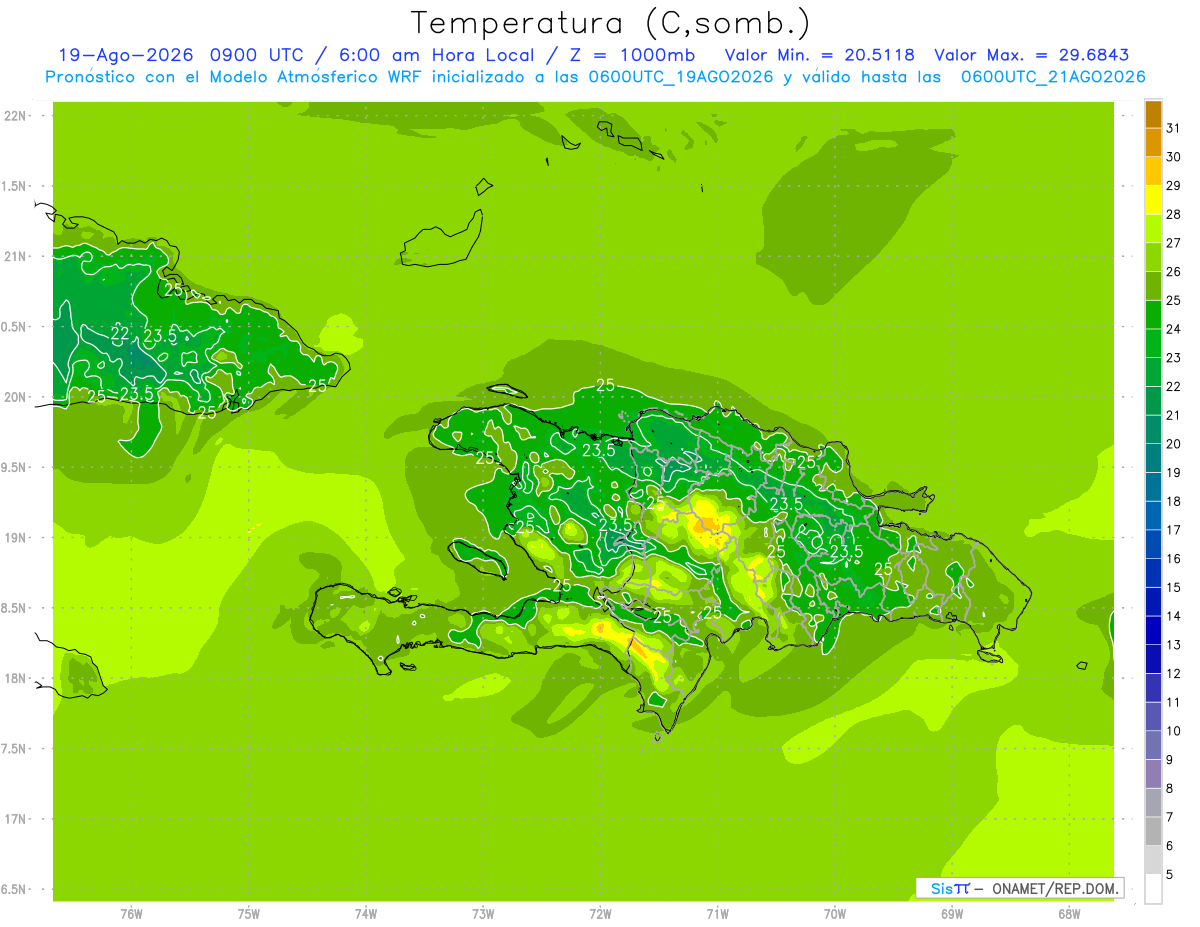Click the '19N' latitude axis label

(16, 538)
